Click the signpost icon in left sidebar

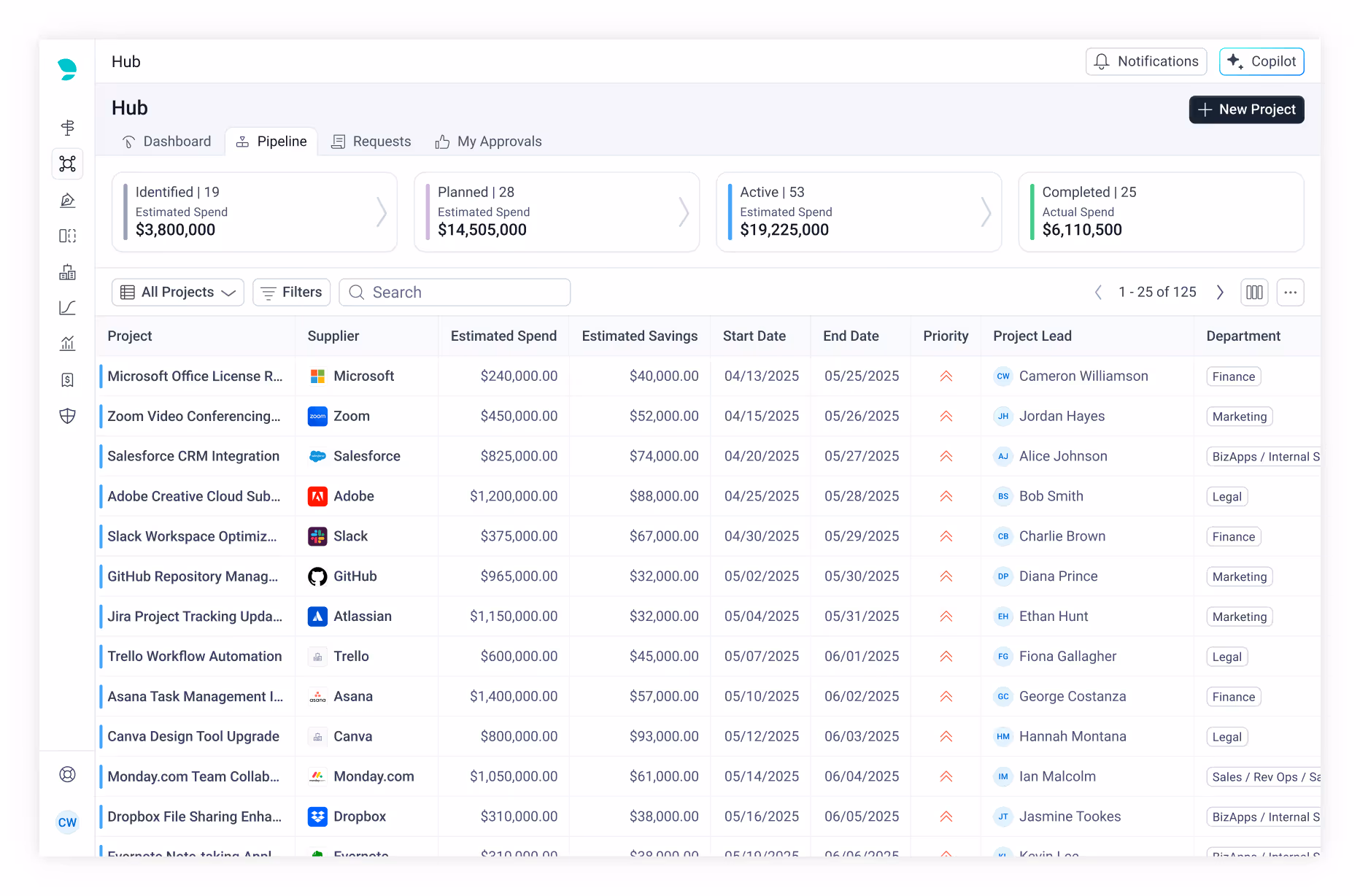coord(68,128)
